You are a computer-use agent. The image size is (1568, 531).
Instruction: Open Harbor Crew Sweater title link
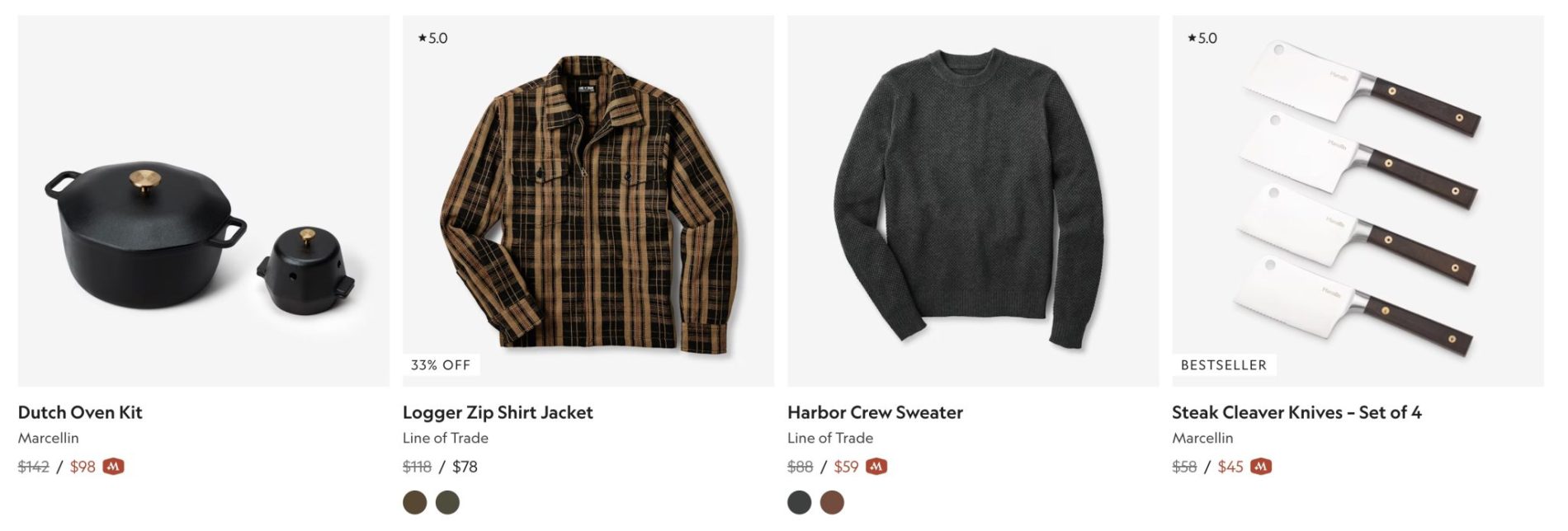coord(875,412)
